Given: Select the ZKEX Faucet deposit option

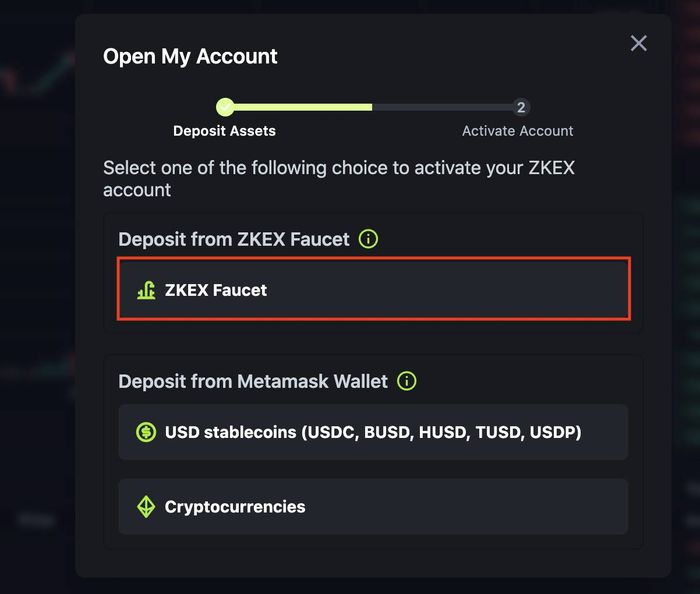Looking at the screenshot, I should (374, 289).
